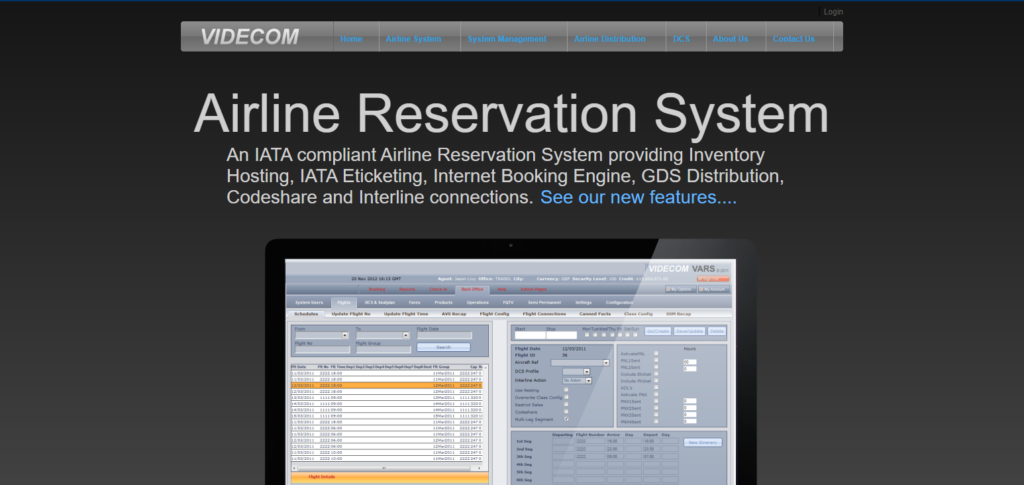Choose DCS from the navigation bar
The width and height of the screenshot is (1024, 485).
pos(681,39)
